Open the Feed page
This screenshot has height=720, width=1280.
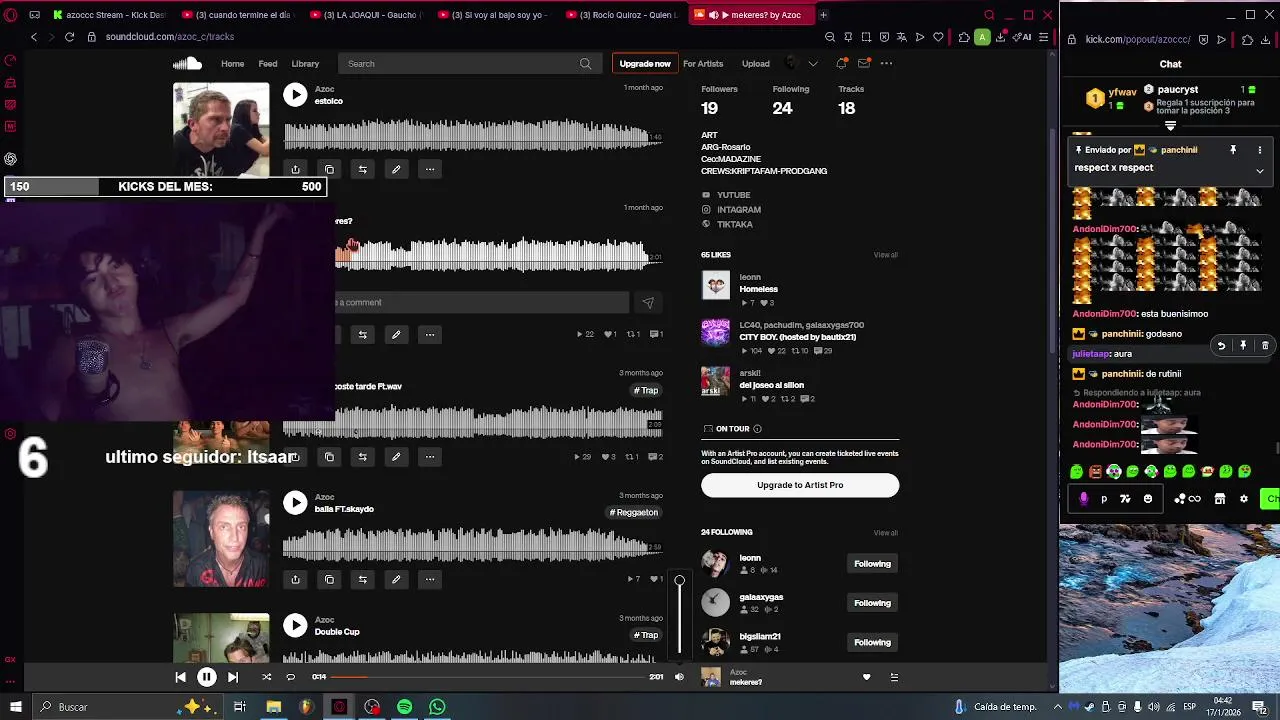coord(268,64)
